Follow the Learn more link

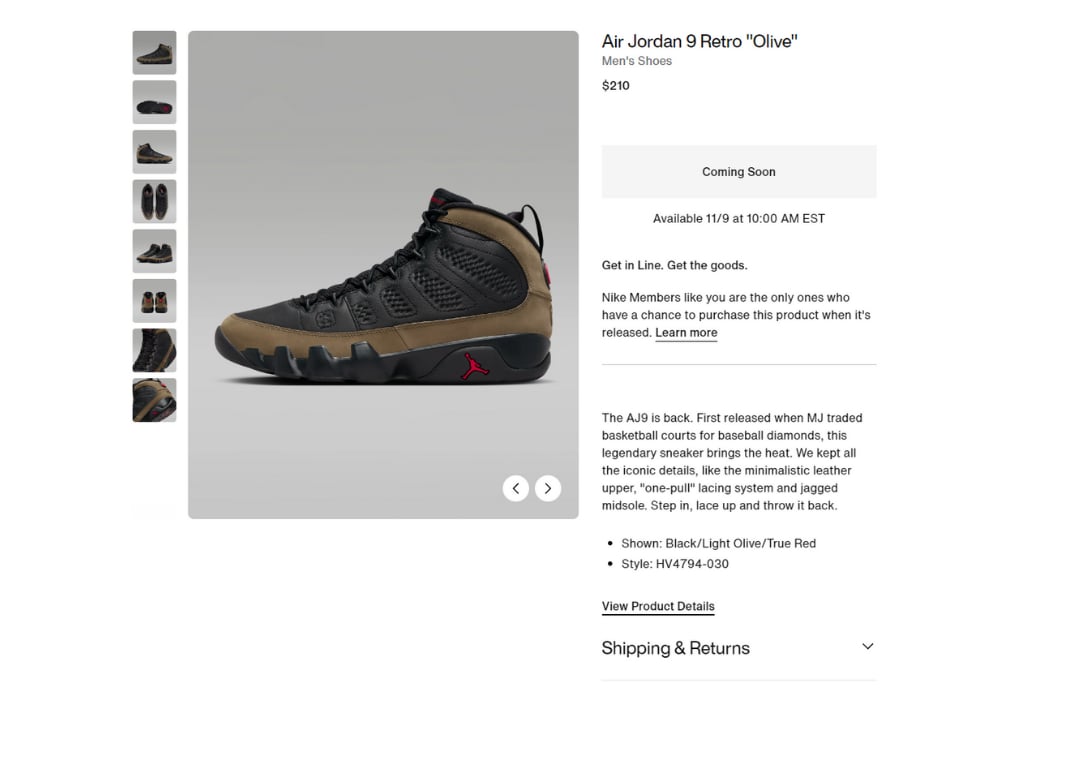(x=686, y=333)
